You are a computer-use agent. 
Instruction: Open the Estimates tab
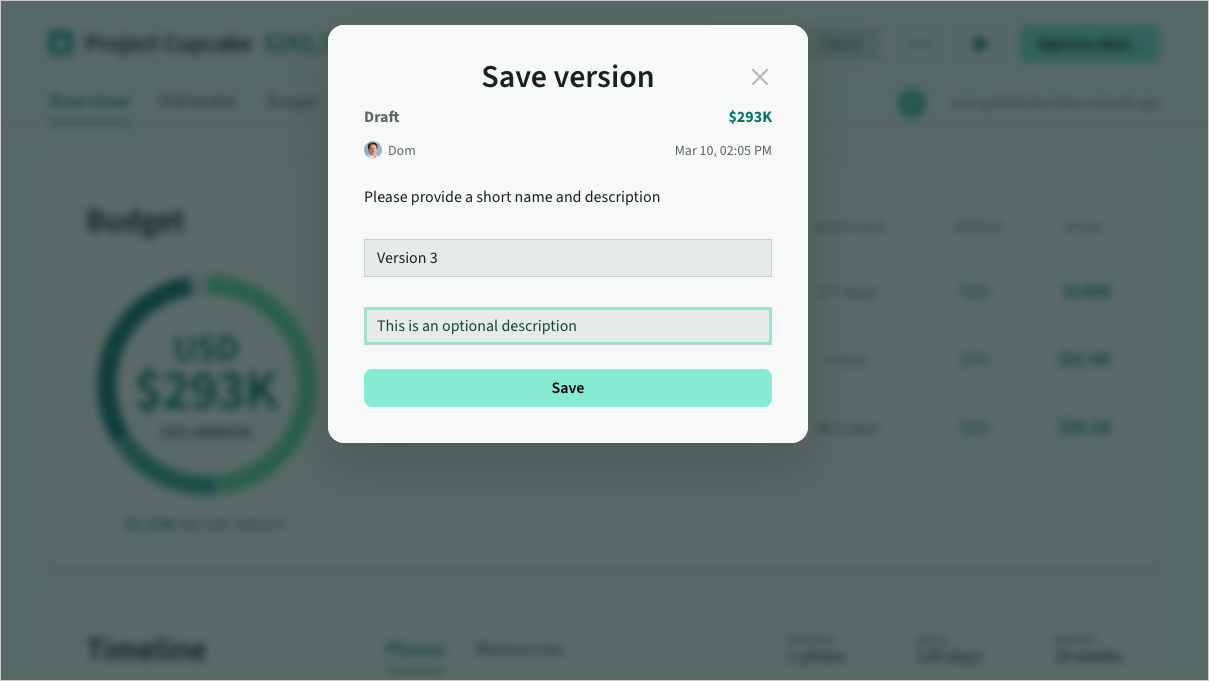click(x=197, y=102)
